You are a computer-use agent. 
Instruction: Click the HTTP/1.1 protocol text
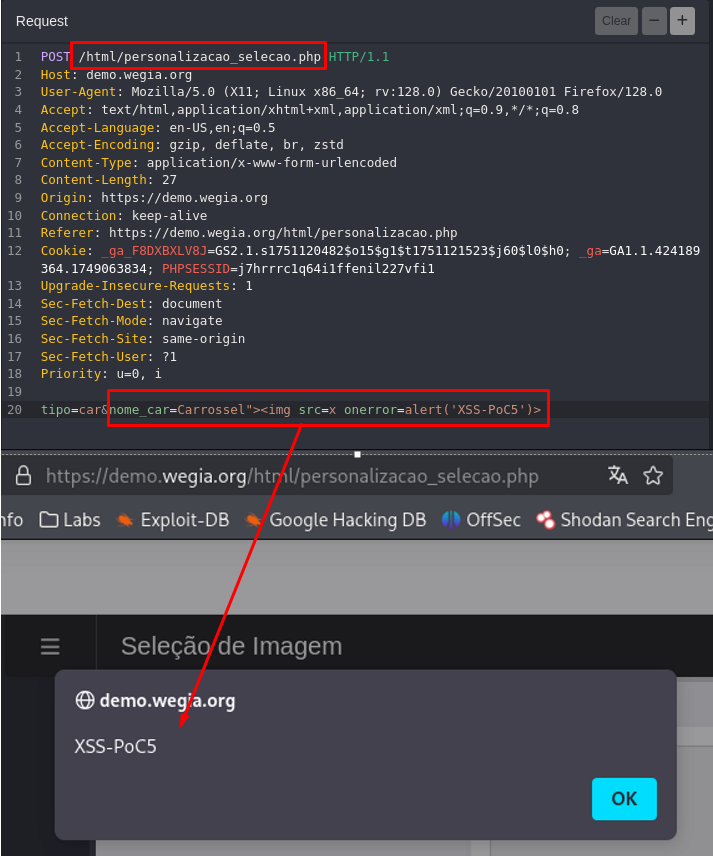coord(359,57)
